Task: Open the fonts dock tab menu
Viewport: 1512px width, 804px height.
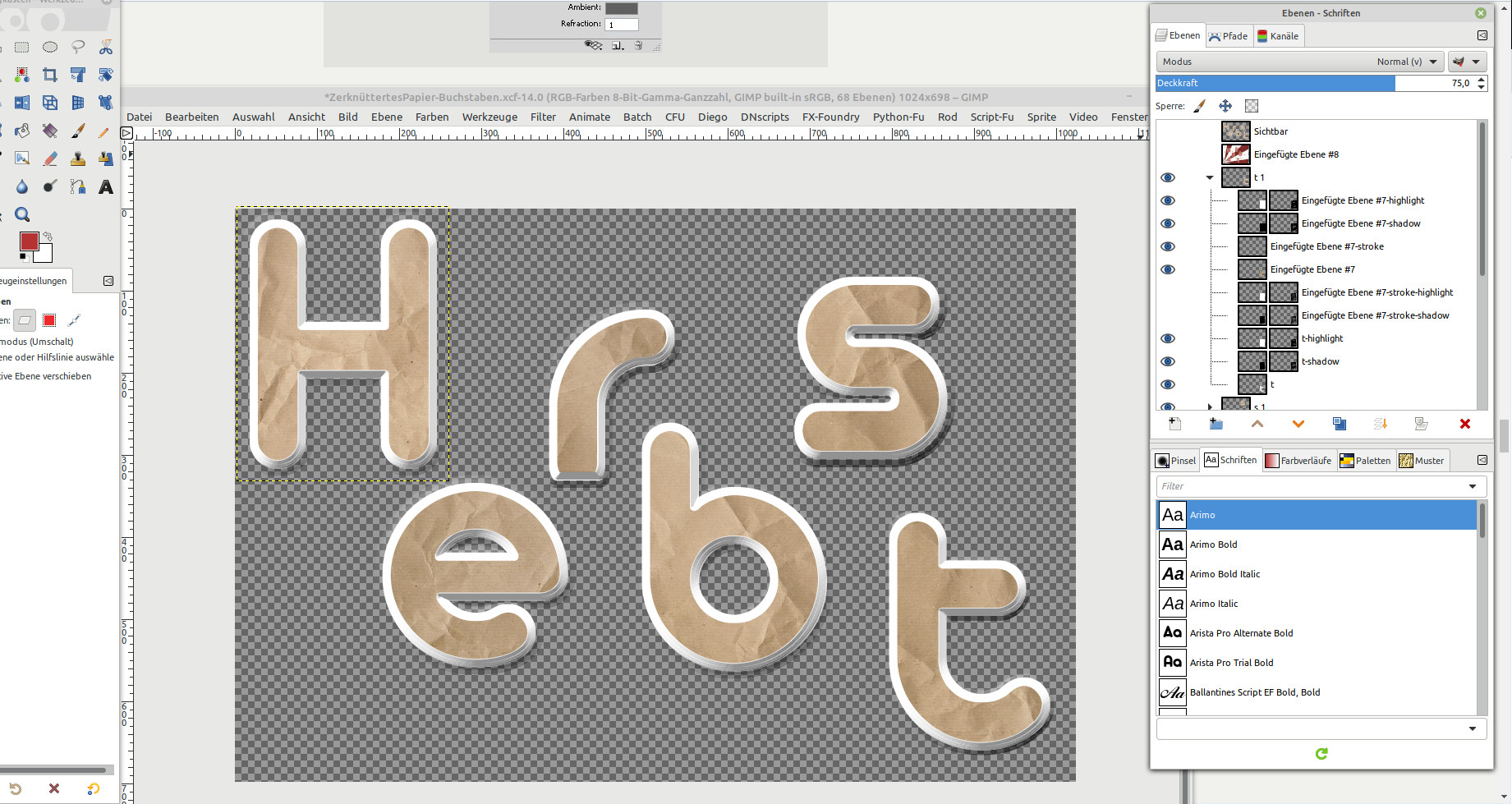Action: tap(1482, 460)
